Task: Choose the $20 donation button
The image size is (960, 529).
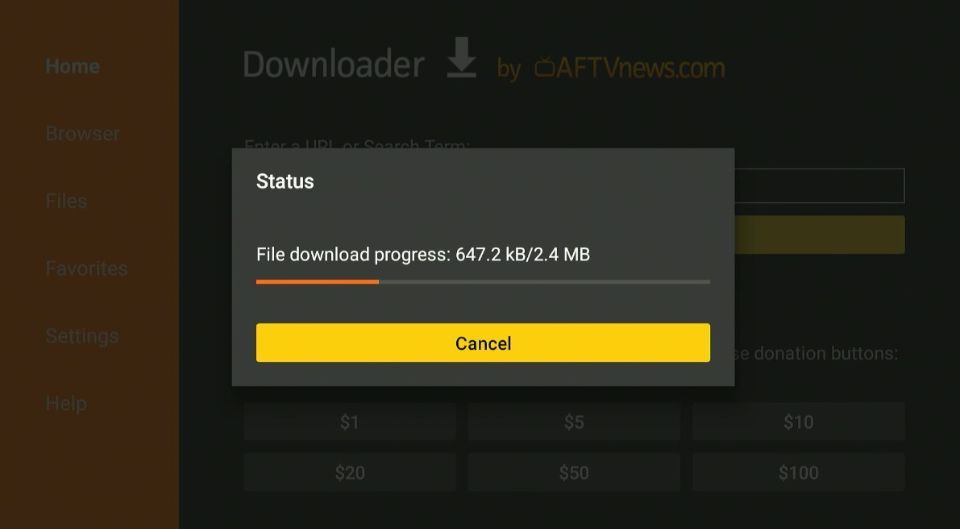Action: [350, 472]
